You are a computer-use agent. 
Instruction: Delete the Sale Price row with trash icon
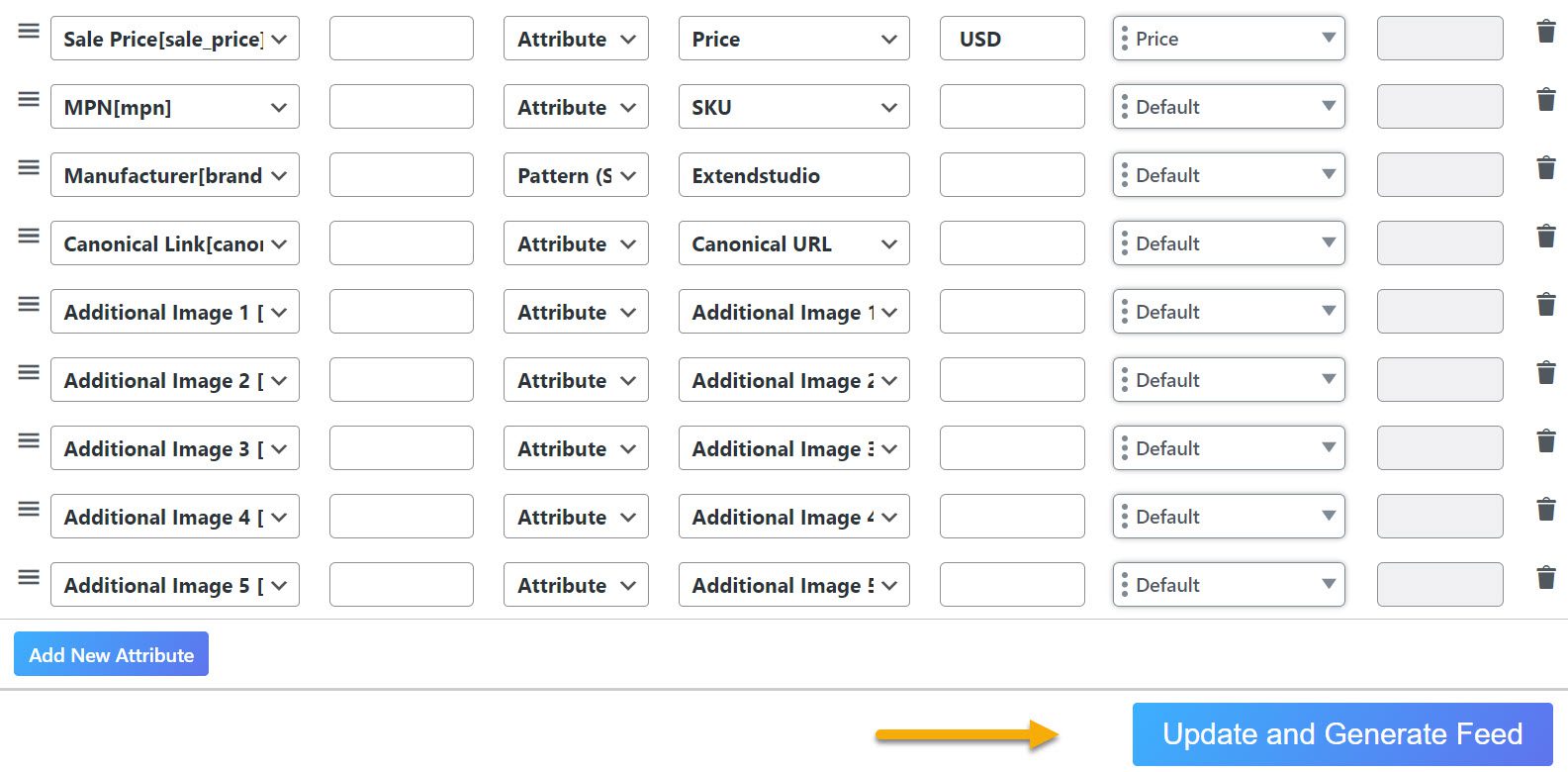(1546, 32)
